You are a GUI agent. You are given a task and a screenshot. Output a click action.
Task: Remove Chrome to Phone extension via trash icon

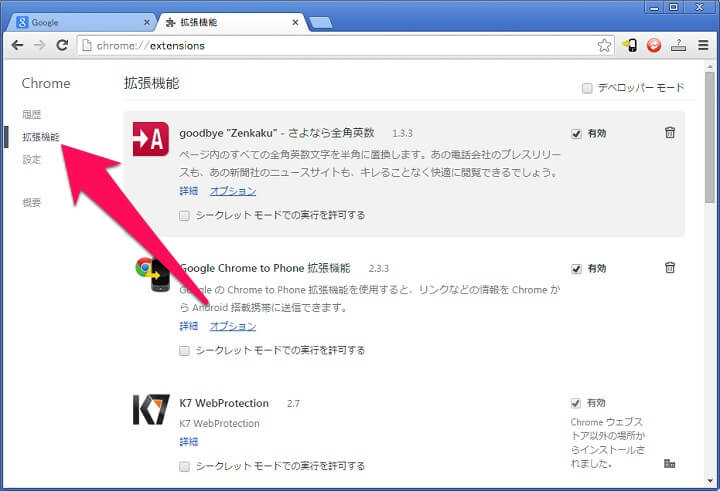click(670, 267)
